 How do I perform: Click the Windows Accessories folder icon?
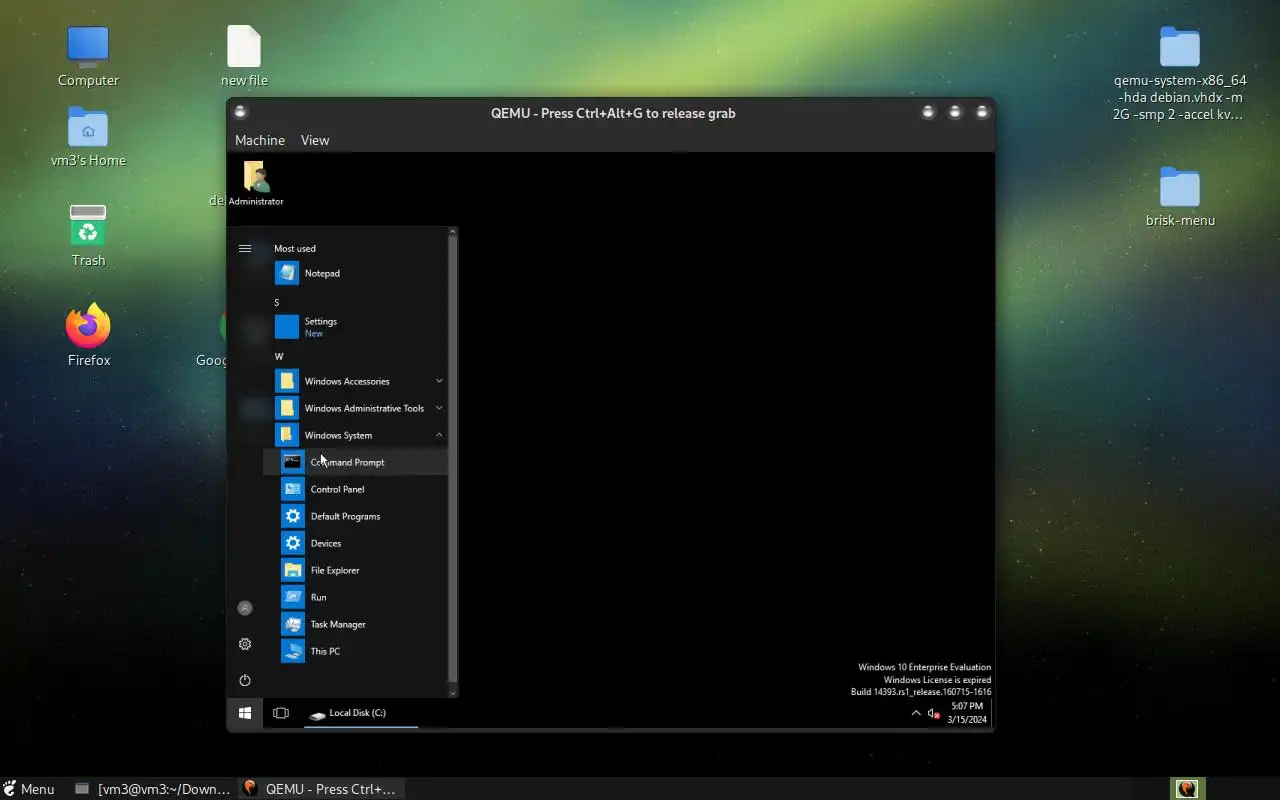pyautogui.click(x=287, y=381)
